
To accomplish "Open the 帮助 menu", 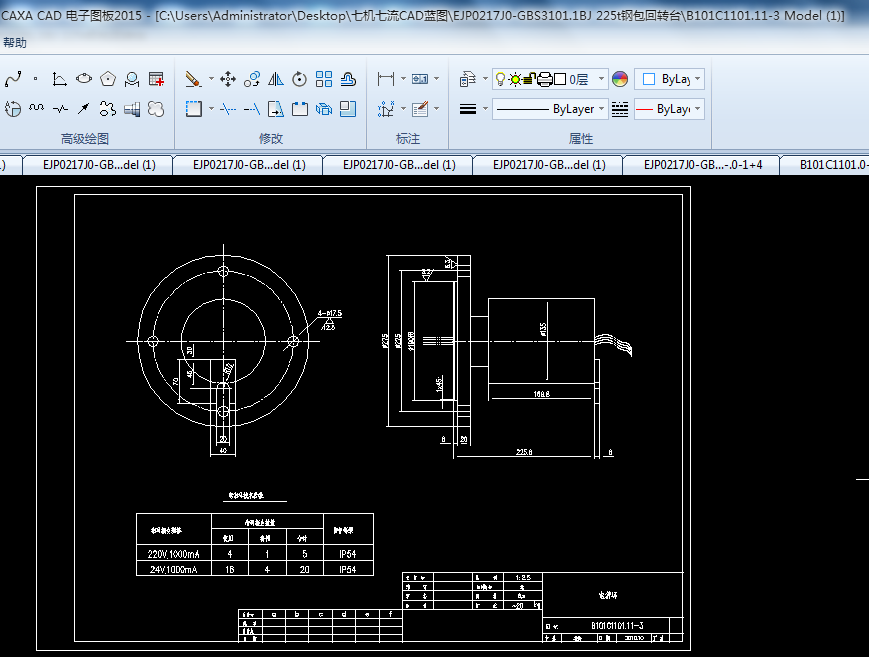I will click(x=15, y=43).
